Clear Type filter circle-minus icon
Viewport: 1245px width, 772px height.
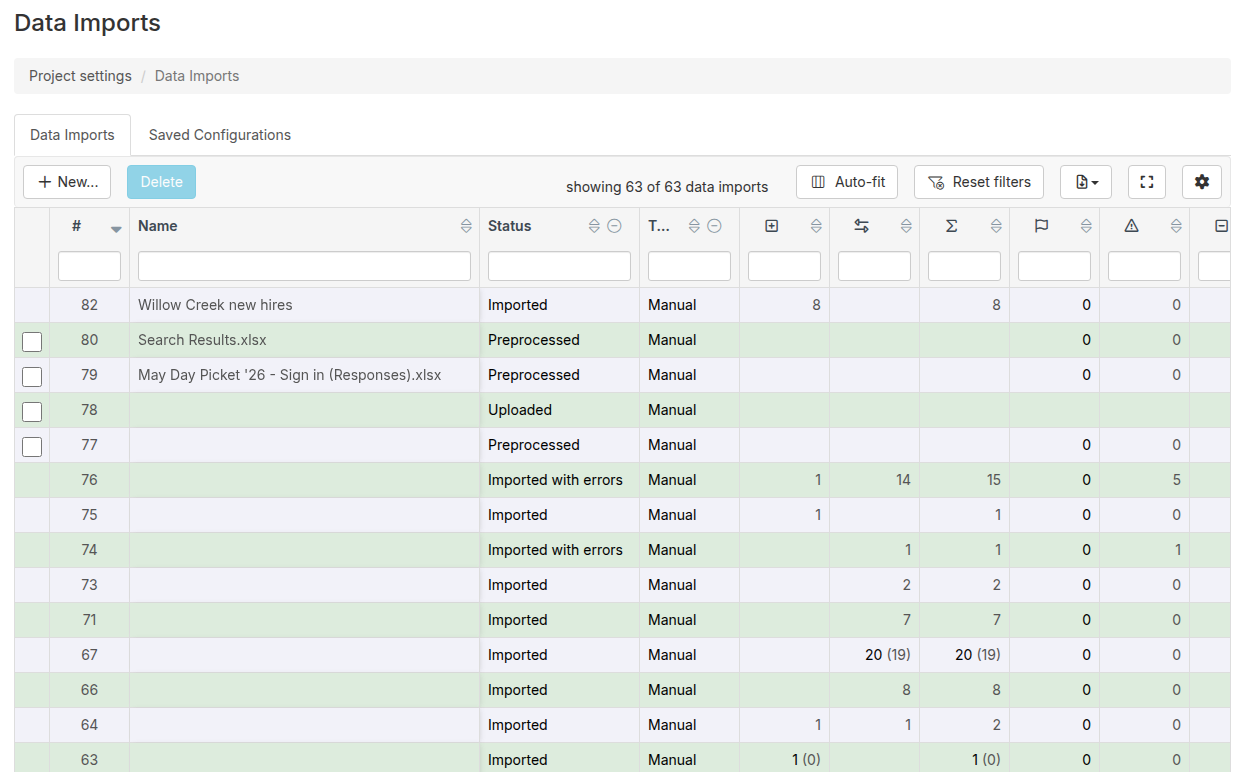[x=714, y=226]
